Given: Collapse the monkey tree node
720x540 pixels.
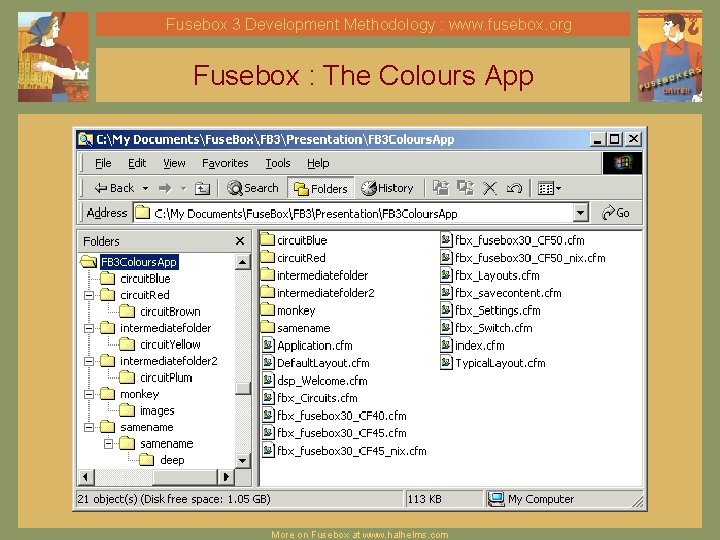Looking at the screenshot, I should [x=89, y=394].
